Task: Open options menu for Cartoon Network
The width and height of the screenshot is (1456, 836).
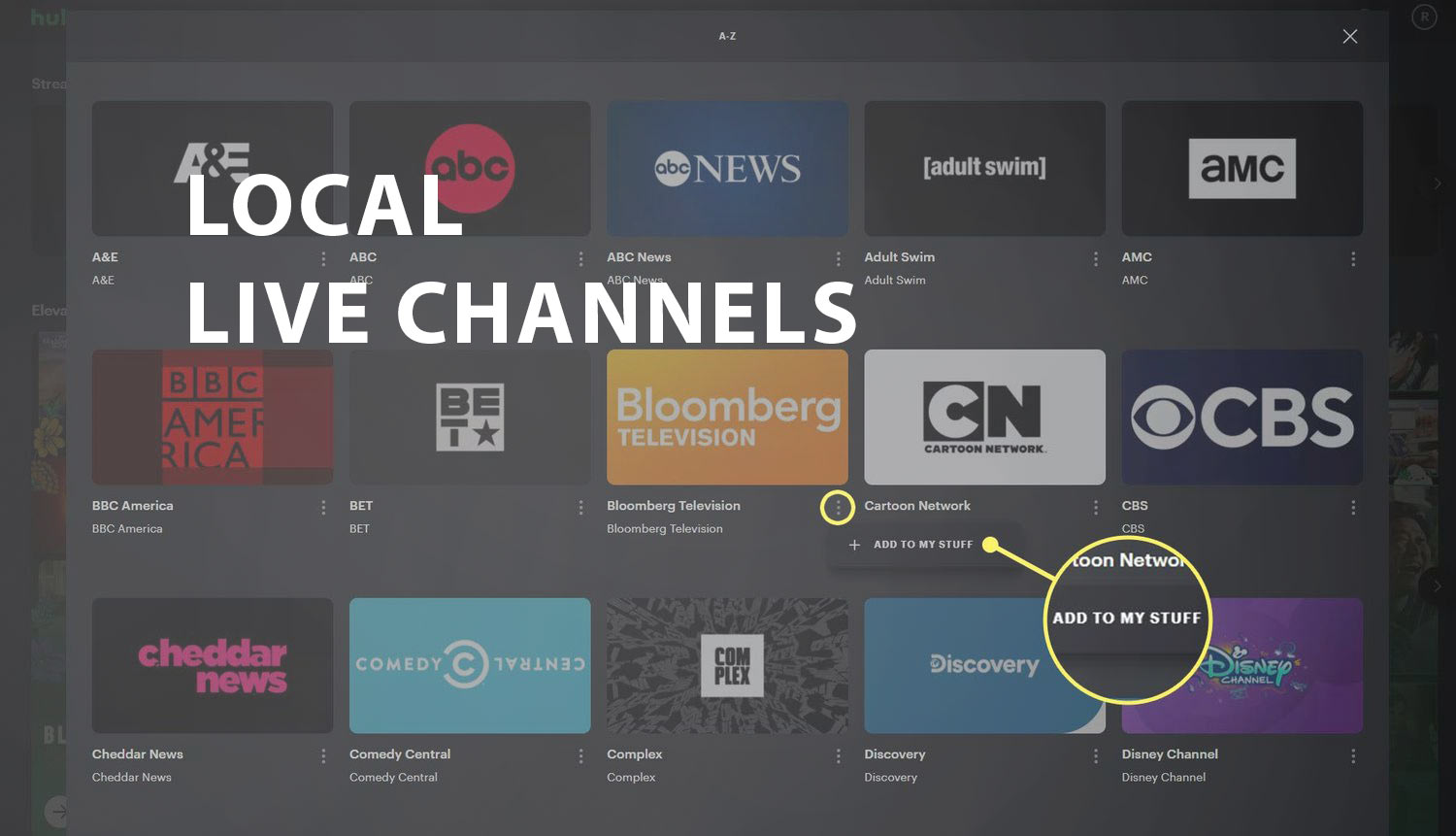Action: pyautogui.click(x=1096, y=508)
